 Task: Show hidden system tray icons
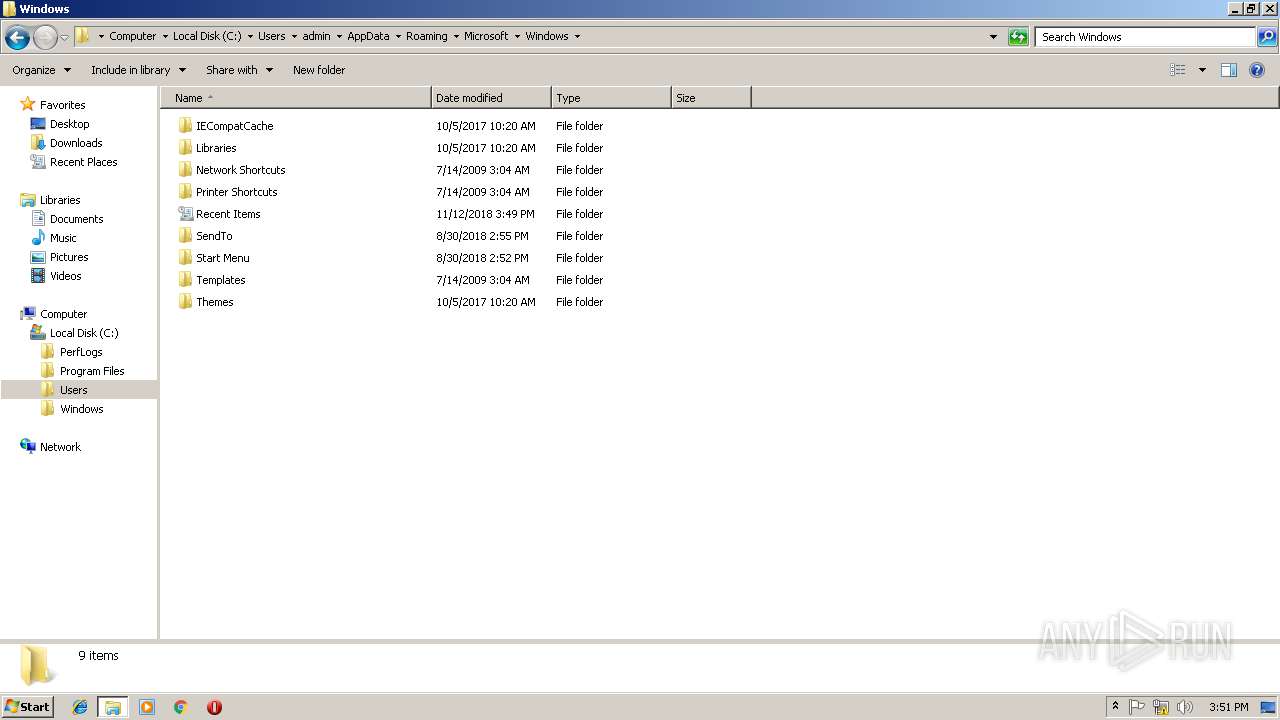1115,707
